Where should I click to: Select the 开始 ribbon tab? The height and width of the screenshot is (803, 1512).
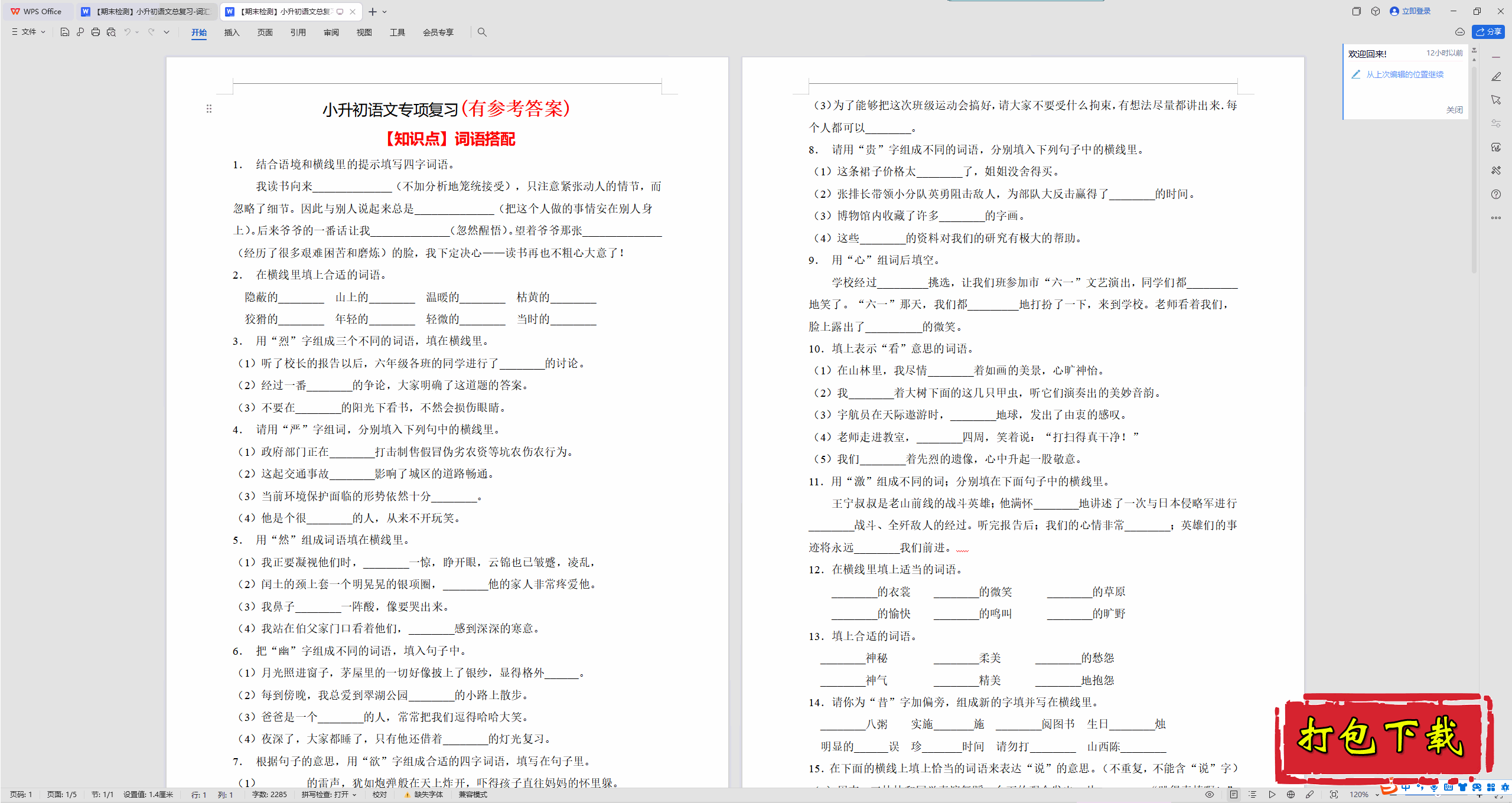click(199, 32)
